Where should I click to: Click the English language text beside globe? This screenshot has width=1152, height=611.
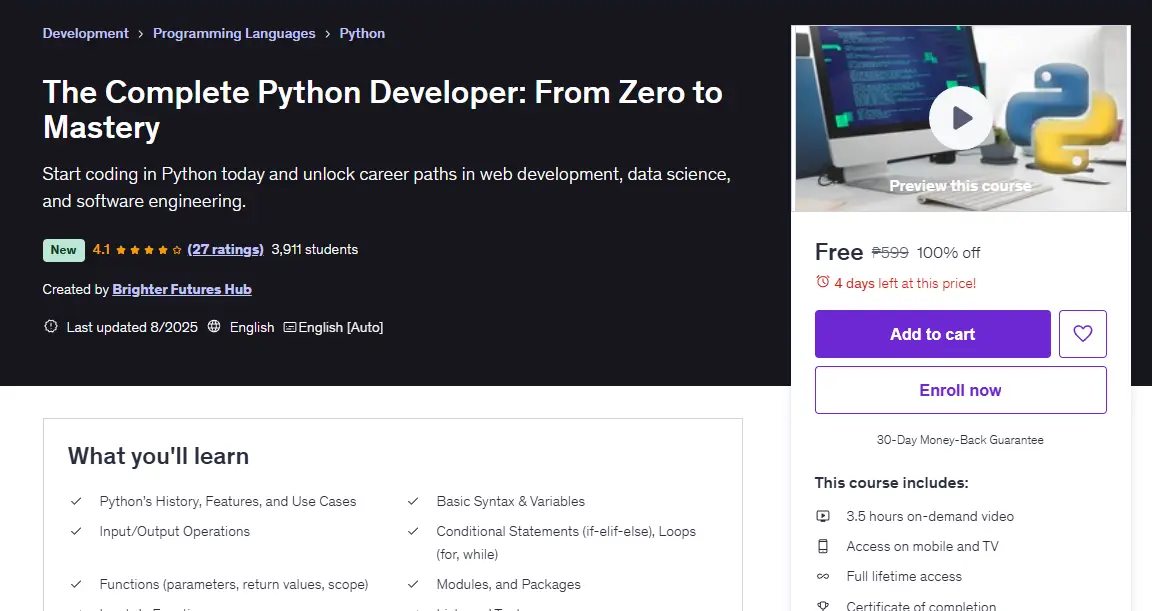click(252, 328)
